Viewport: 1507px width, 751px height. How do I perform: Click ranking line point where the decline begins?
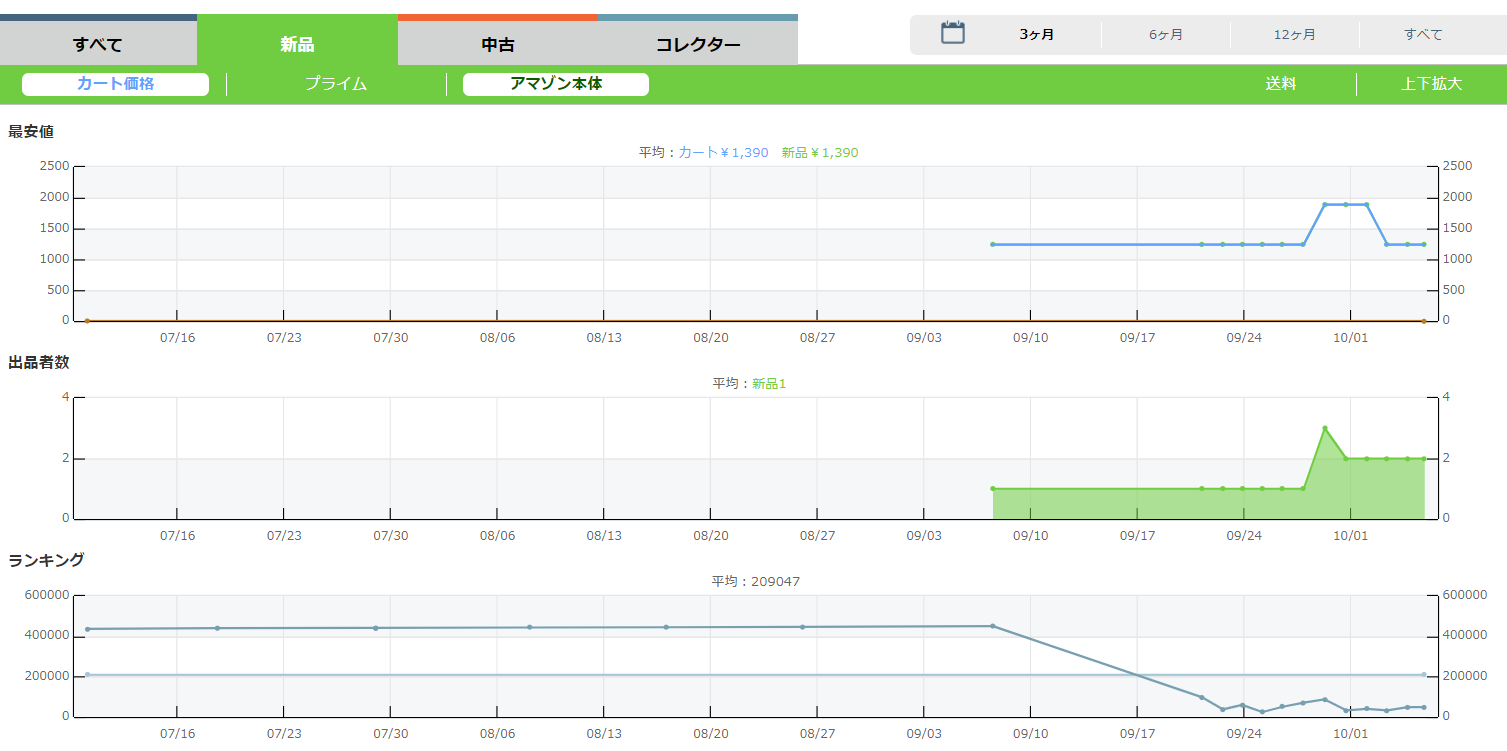tap(993, 626)
